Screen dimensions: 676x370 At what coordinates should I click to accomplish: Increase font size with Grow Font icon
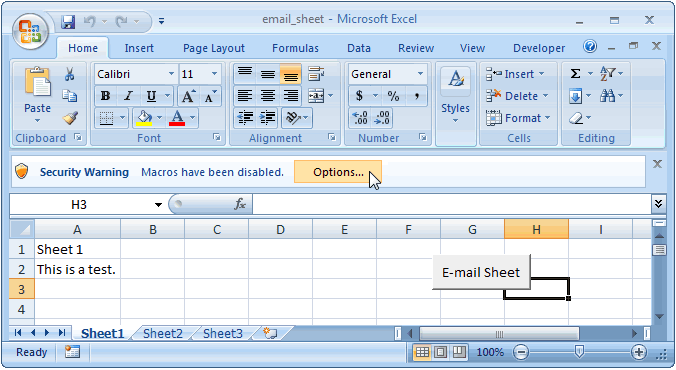coord(188,96)
